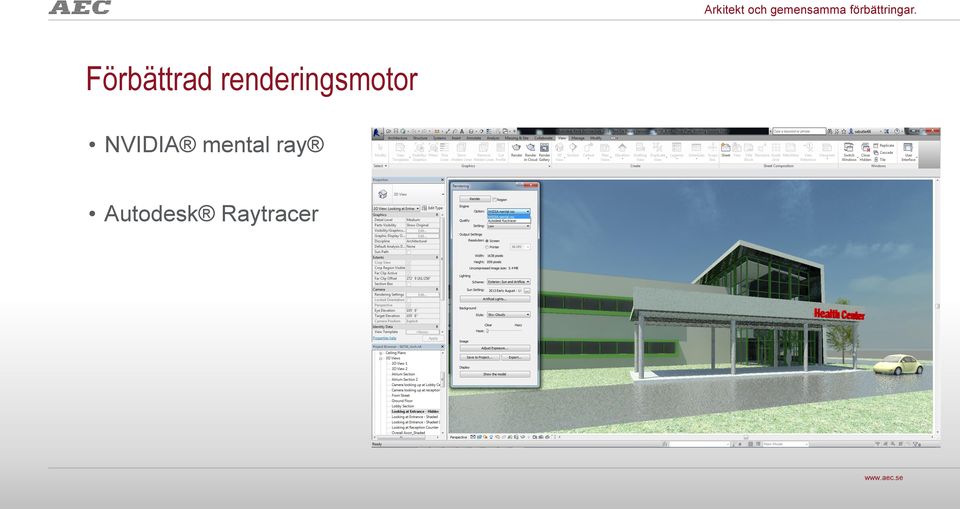Switch to the Insert ribbon tab

(456, 138)
